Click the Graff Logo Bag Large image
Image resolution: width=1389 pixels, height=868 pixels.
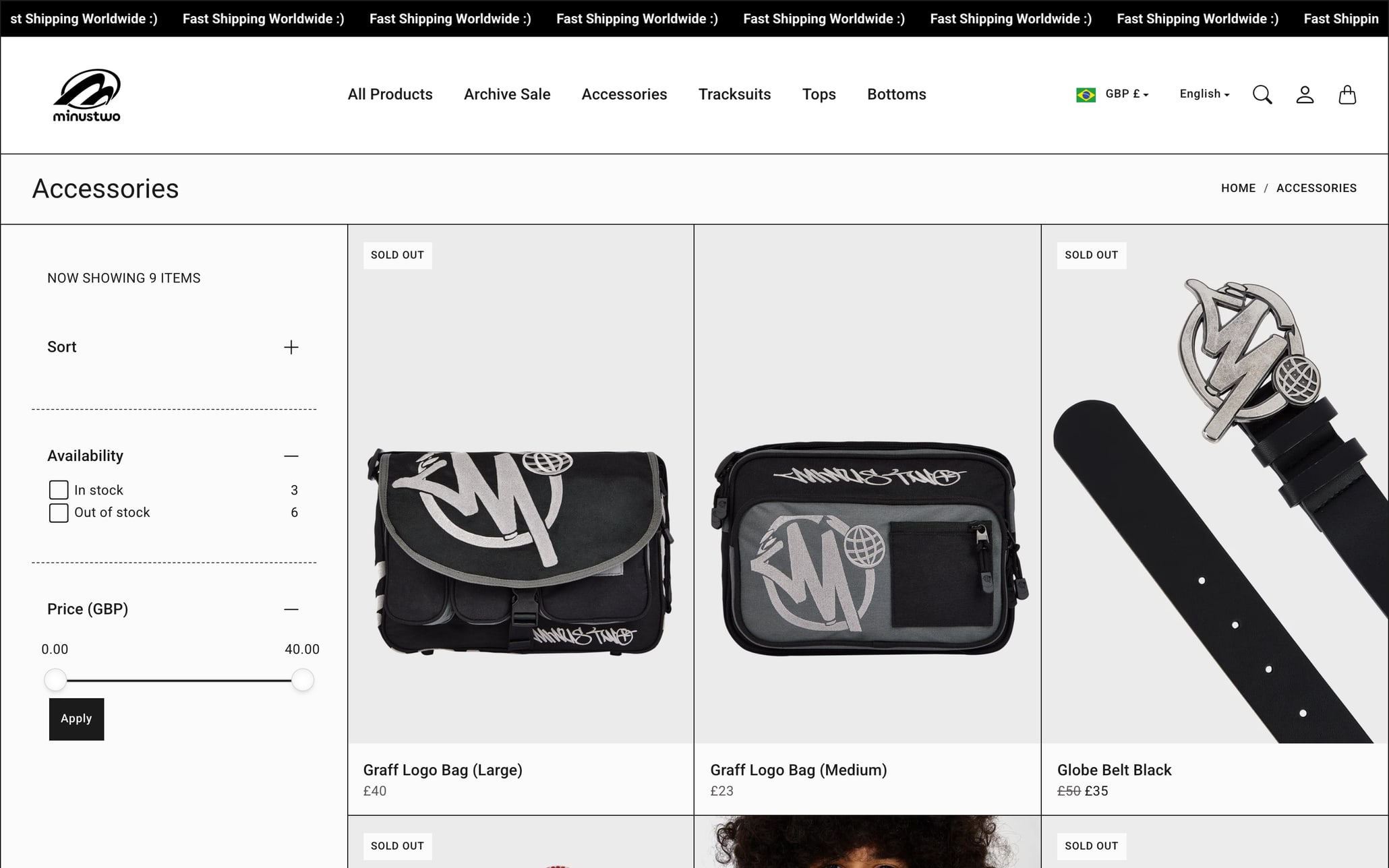pyautogui.click(x=521, y=484)
